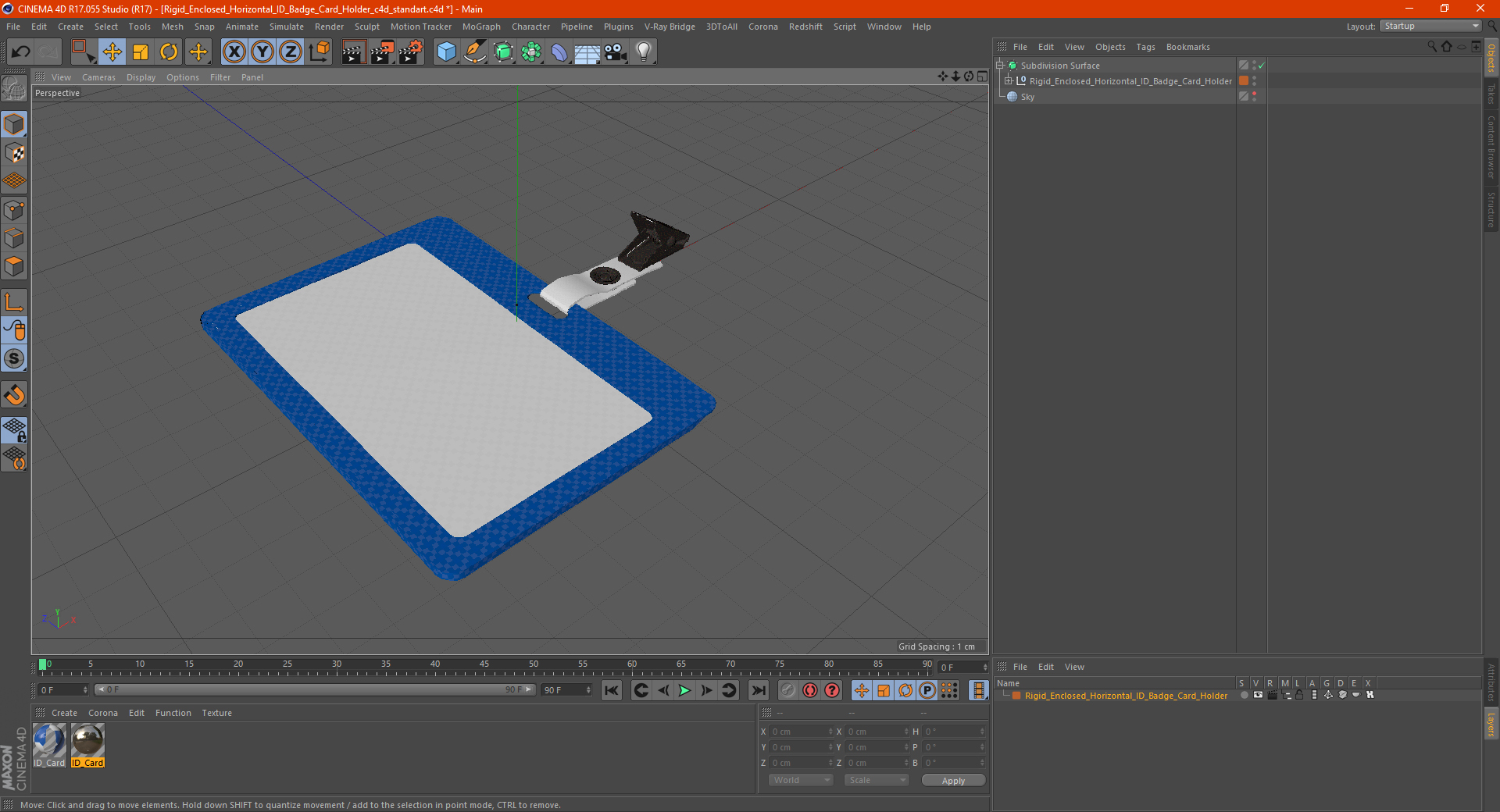Toggle Subdivision Surface enable checkmark
The width and height of the screenshot is (1500, 812).
click(x=1261, y=66)
